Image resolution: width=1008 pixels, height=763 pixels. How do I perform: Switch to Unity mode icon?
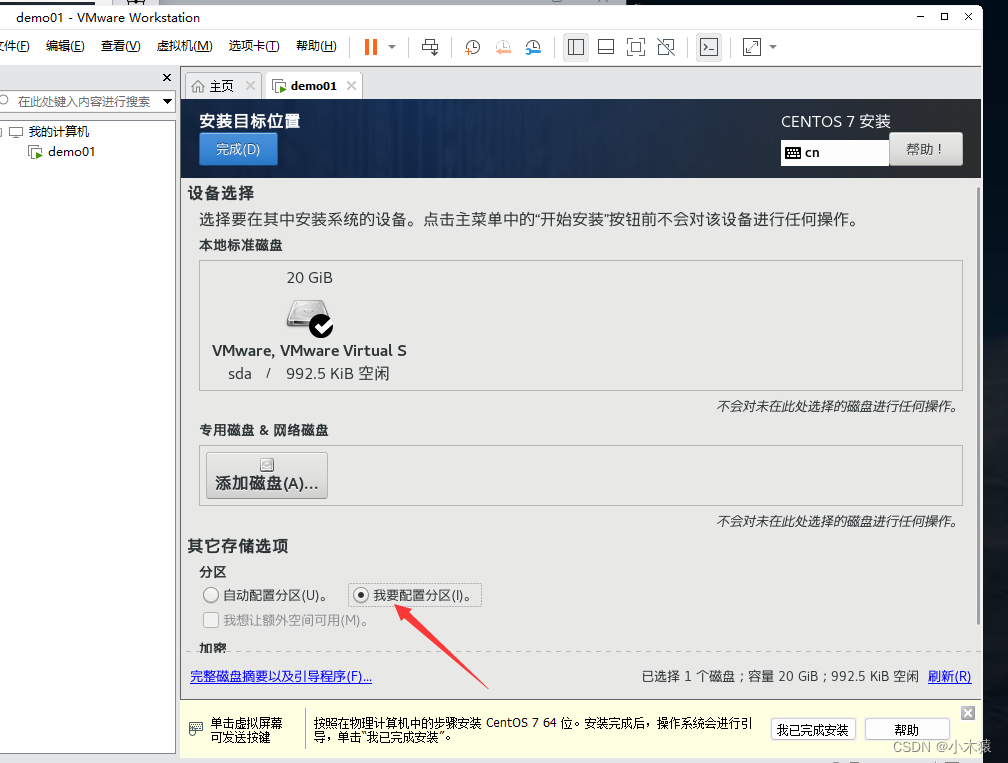tap(666, 47)
